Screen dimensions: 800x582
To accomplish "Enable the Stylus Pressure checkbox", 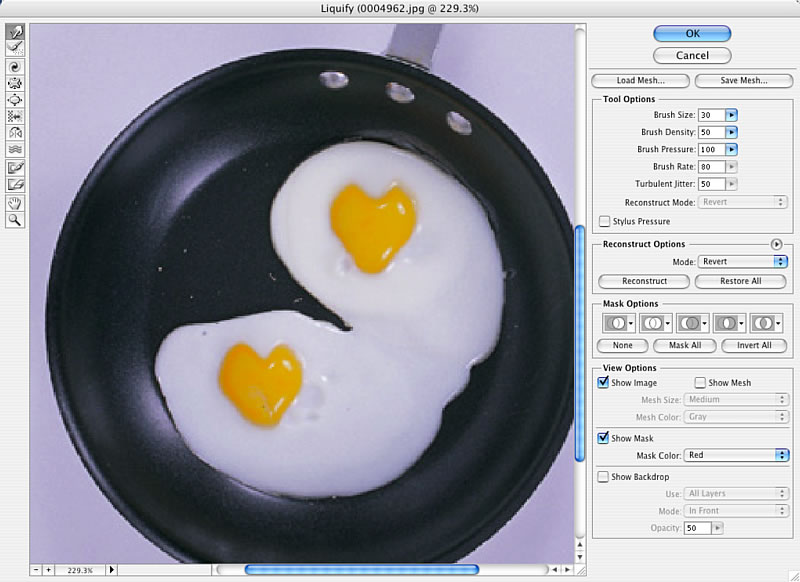I will pos(604,221).
